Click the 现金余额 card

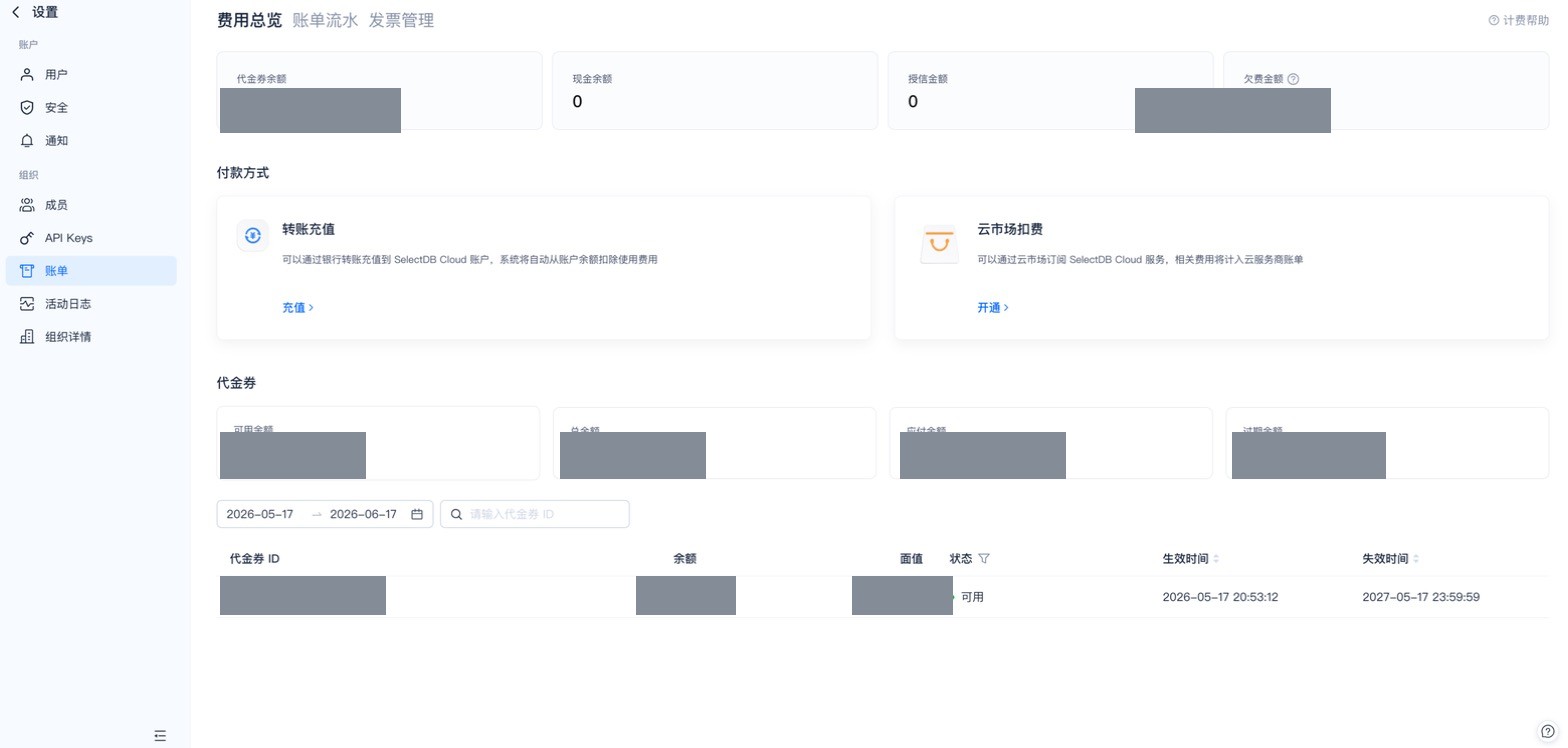[x=715, y=91]
